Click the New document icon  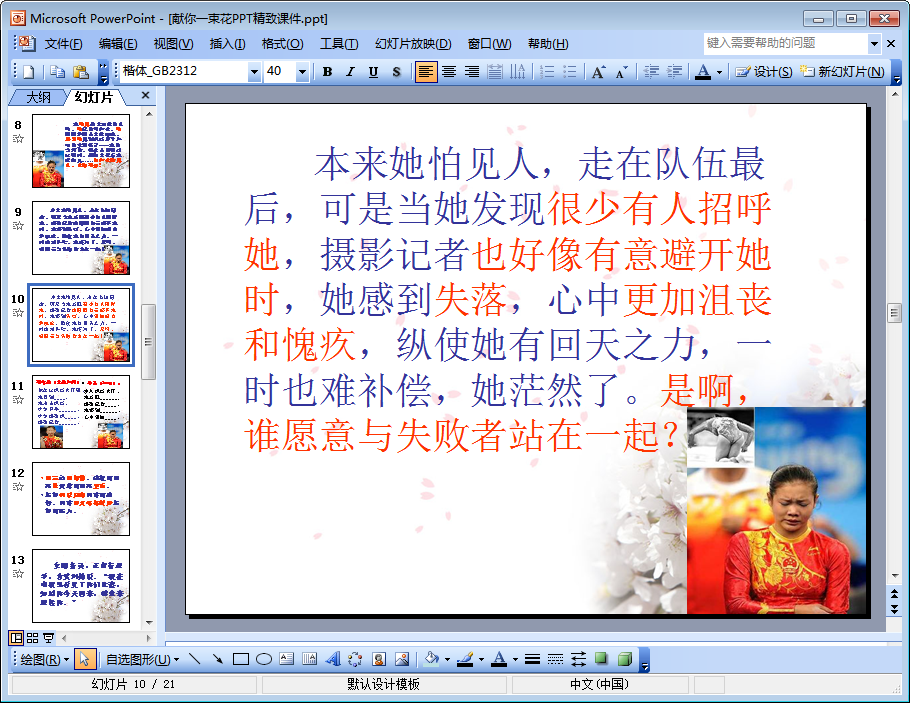pos(28,72)
